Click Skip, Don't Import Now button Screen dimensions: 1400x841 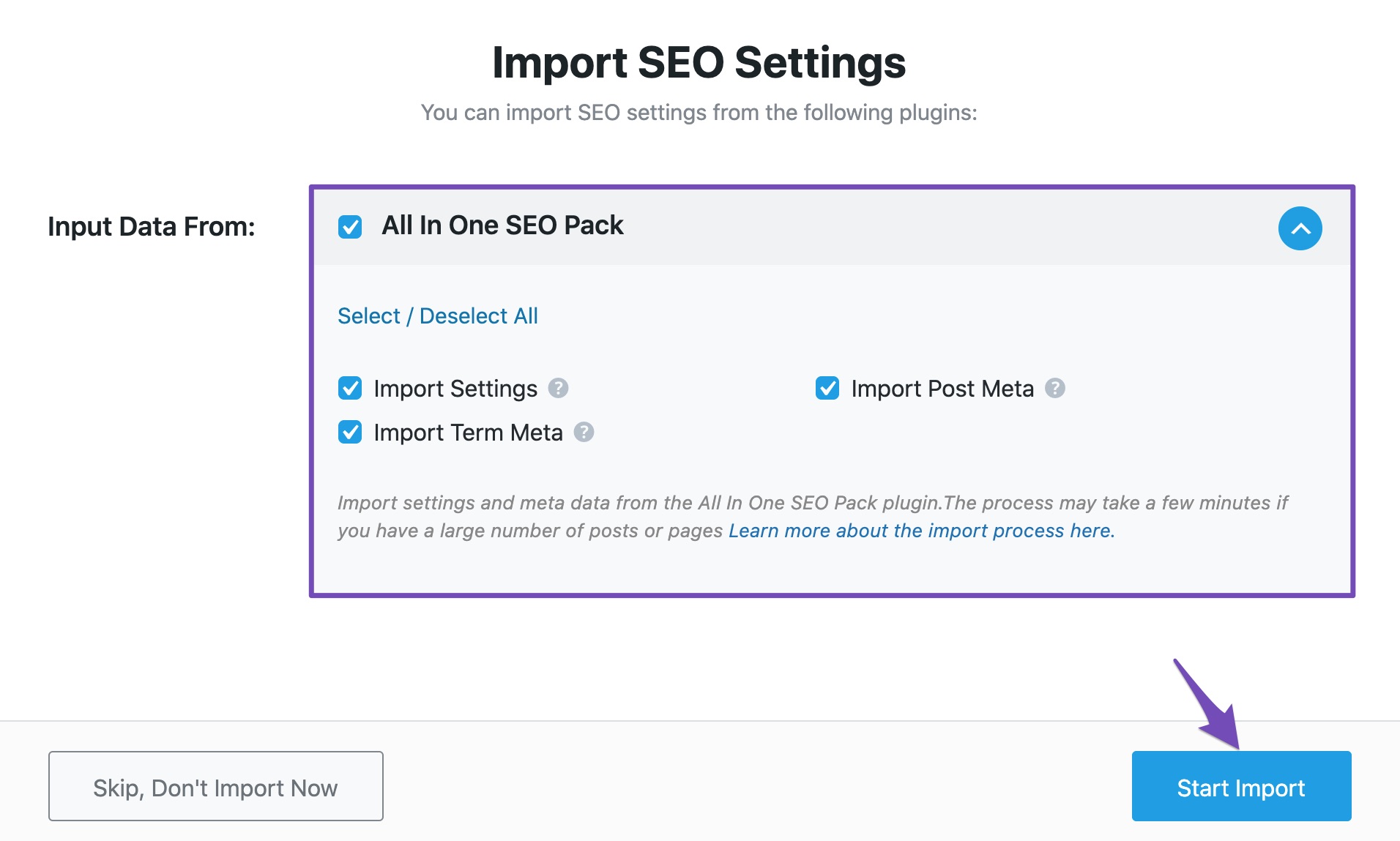pyautogui.click(x=216, y=786)
